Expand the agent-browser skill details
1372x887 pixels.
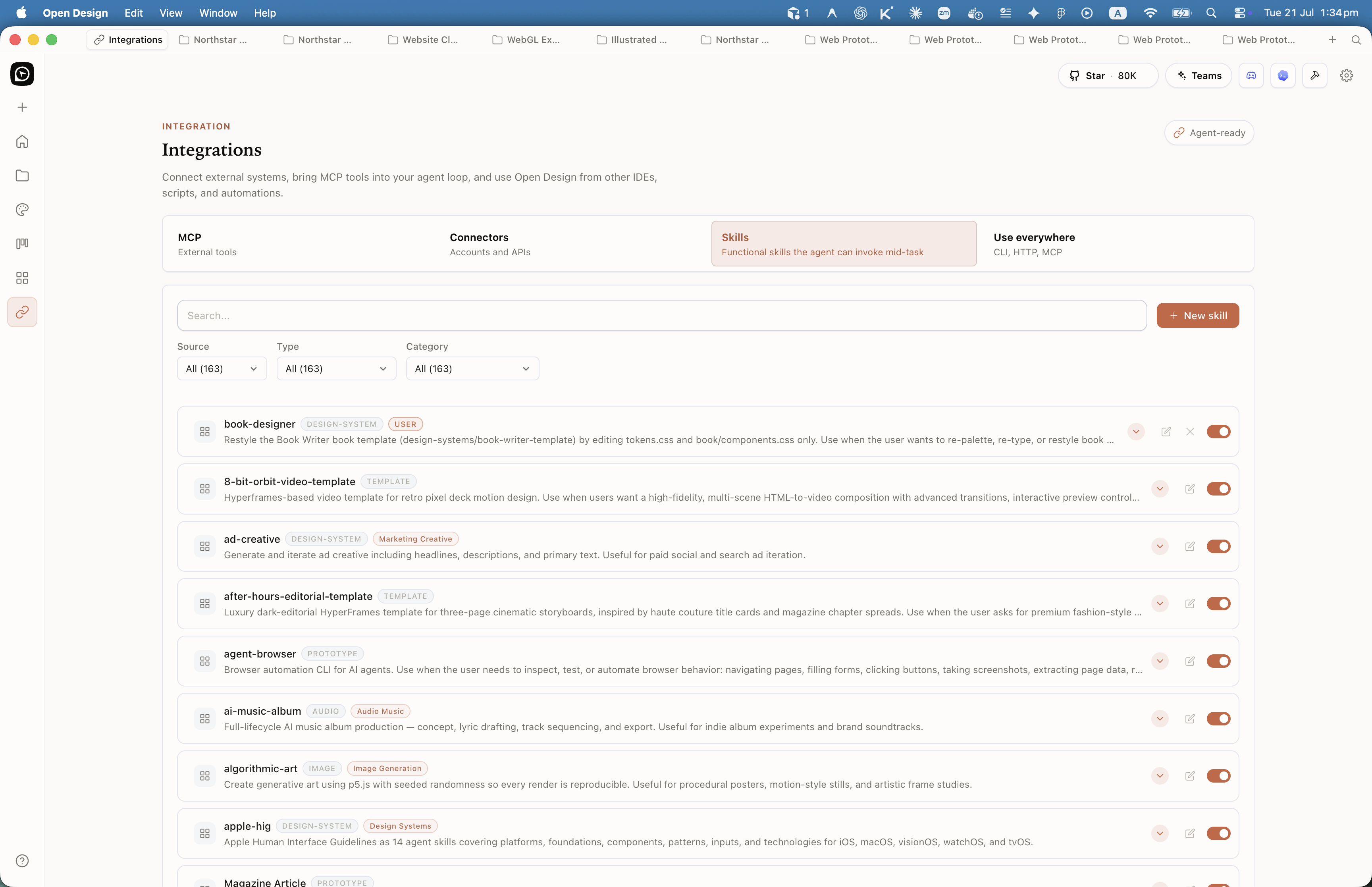point(1160,661)
